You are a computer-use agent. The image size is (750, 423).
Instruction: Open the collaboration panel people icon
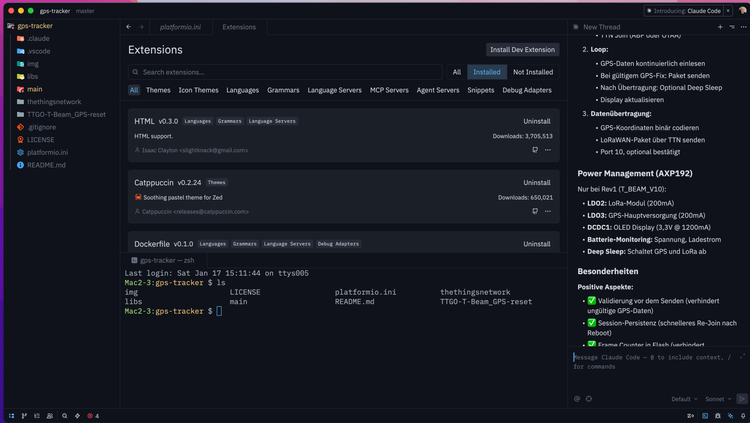coord(50,416)
